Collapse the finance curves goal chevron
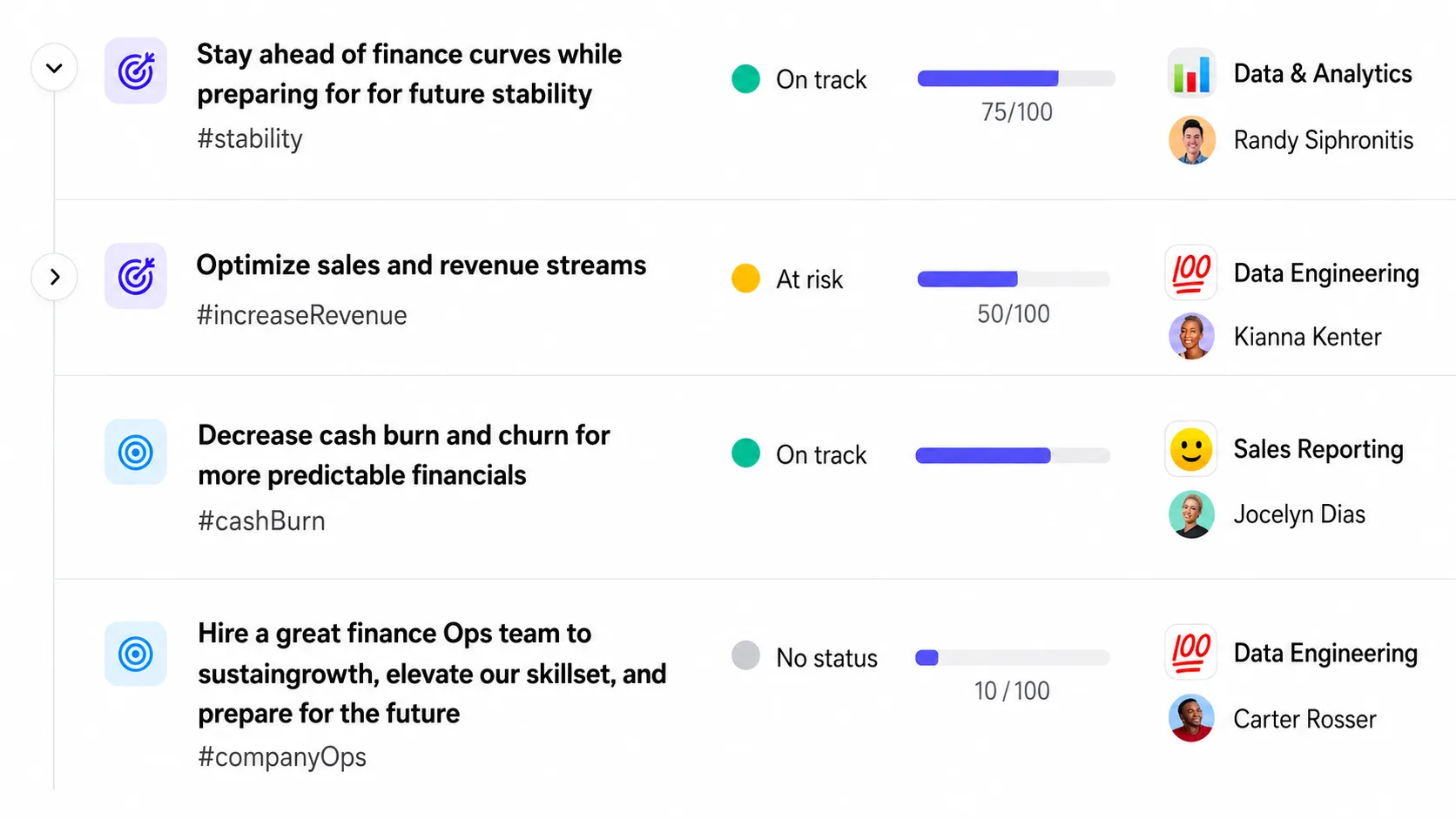This screenshot has width=1456, height=819. tap(54, 68)
